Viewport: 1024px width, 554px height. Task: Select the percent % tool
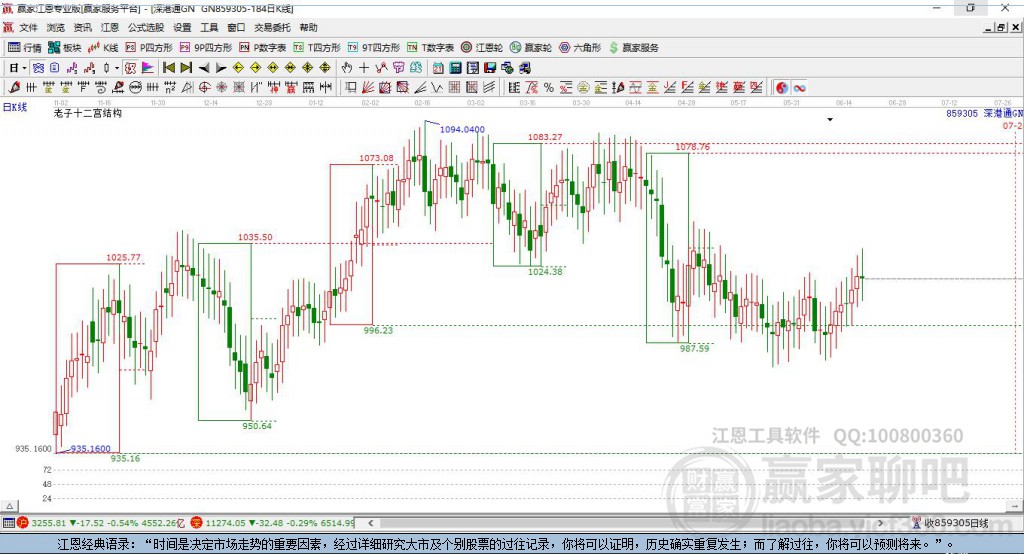click(549, 88)
